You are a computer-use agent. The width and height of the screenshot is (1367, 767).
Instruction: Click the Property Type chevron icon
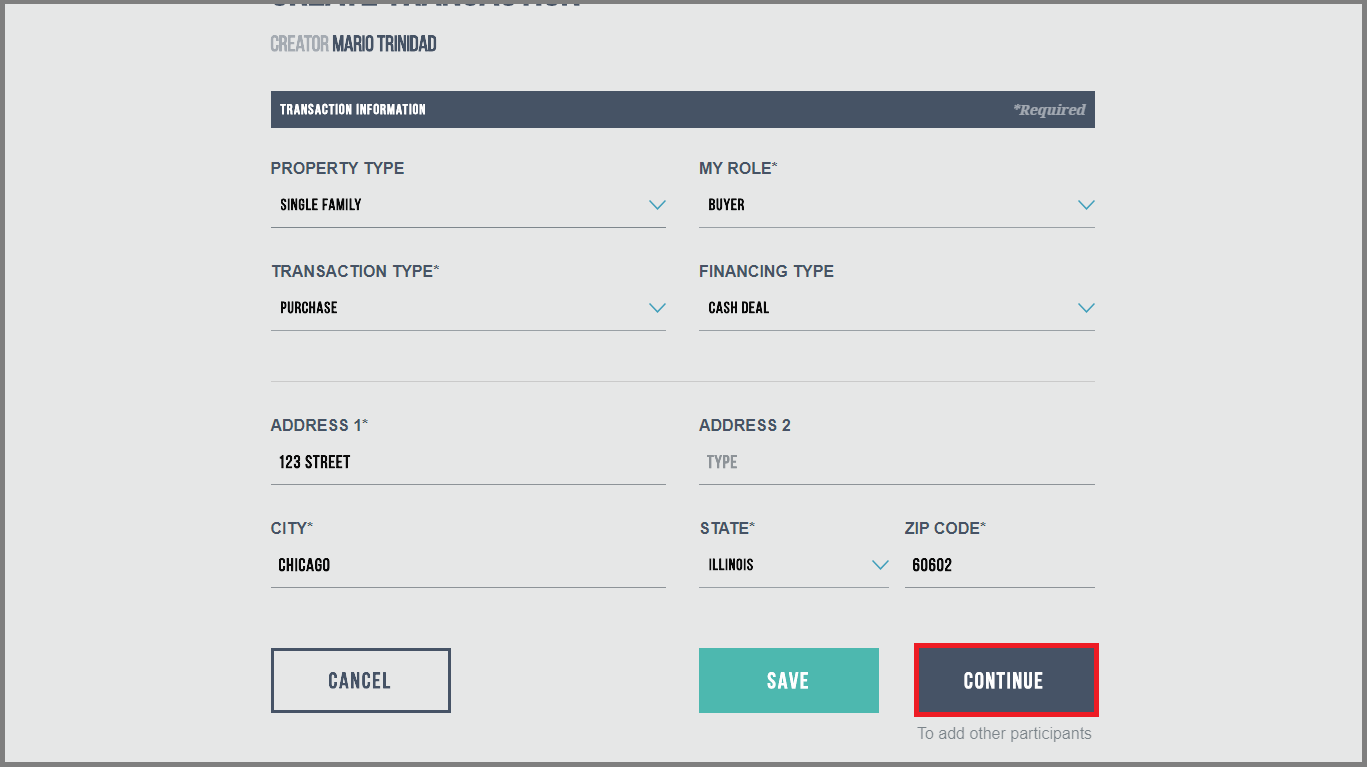[657, 205]
